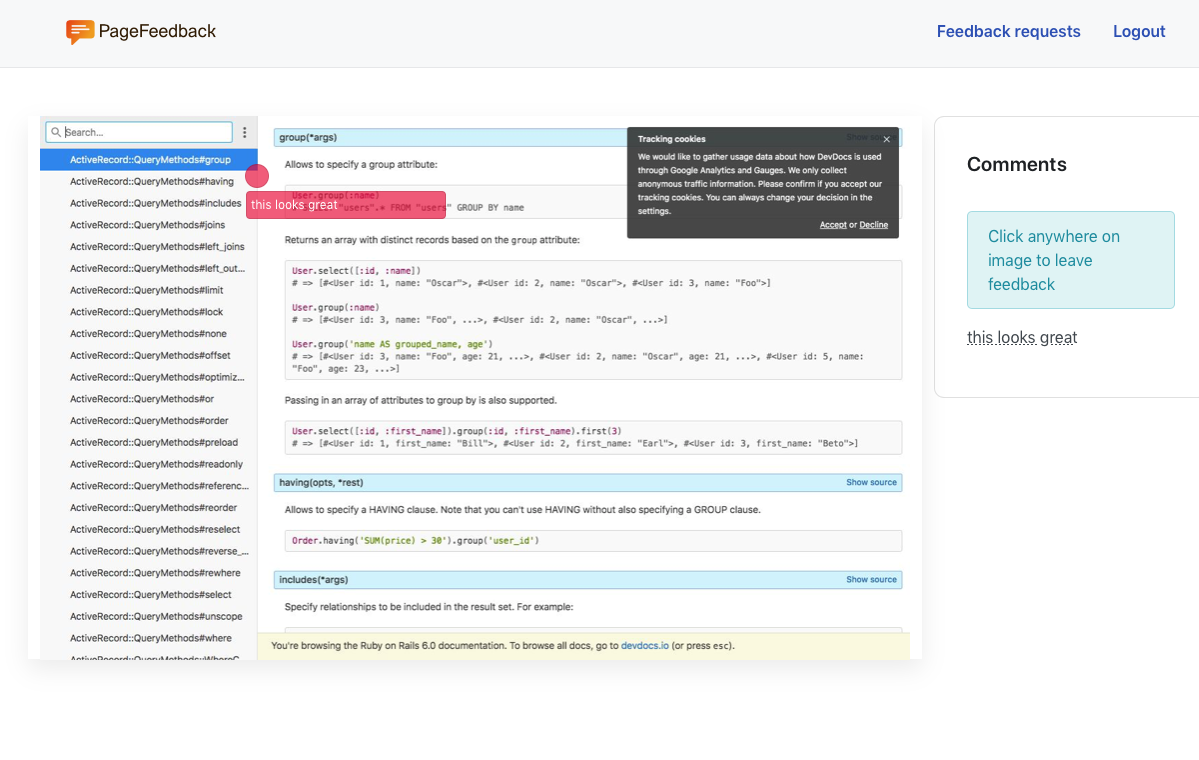1199x760 pixels.
Task: Logout from PageFeedback
Action: pos(1139,31)
